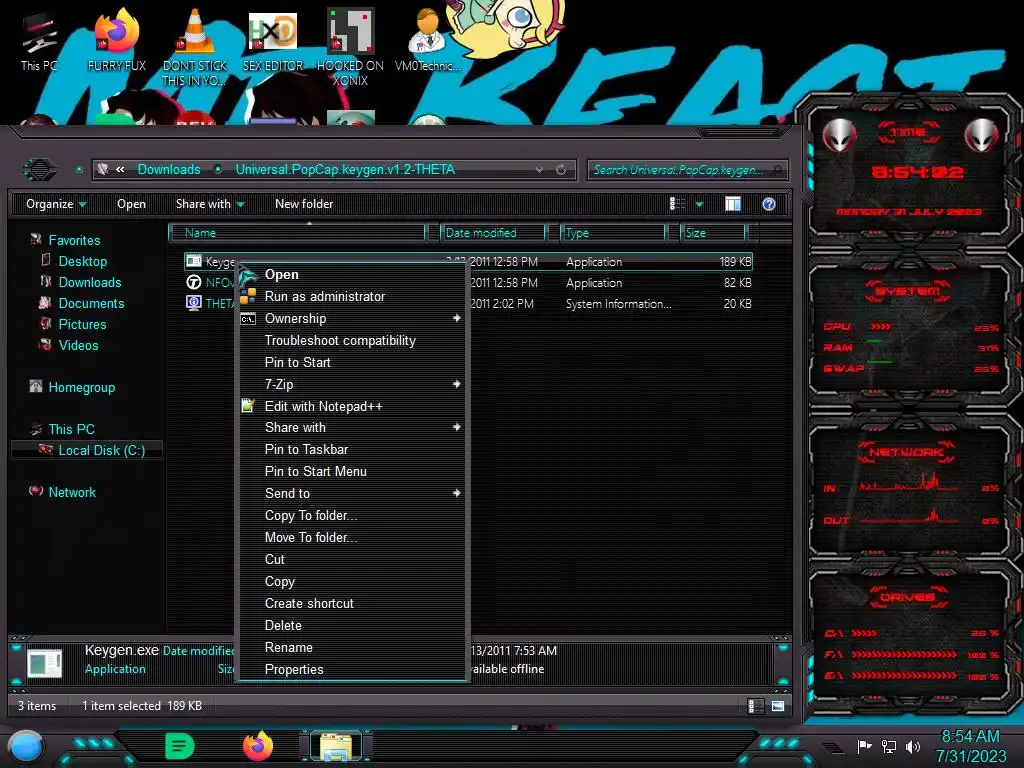
Task: Open Firefox from the taskbar
Action: pyautogui.click(x=258, y=746)
